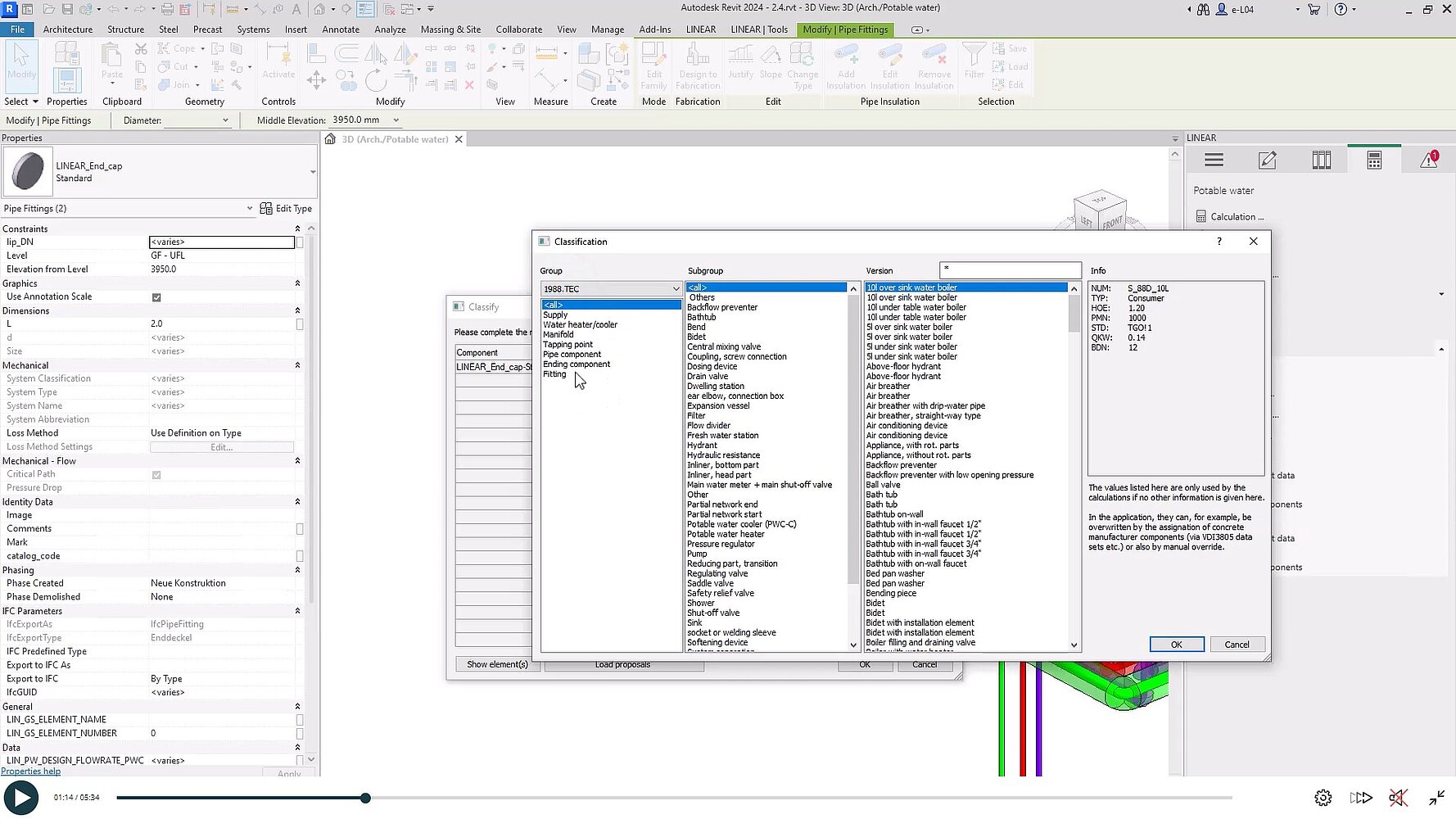Click the video progress slider handle
The image size is (1456, 819).
pos(365,798)
